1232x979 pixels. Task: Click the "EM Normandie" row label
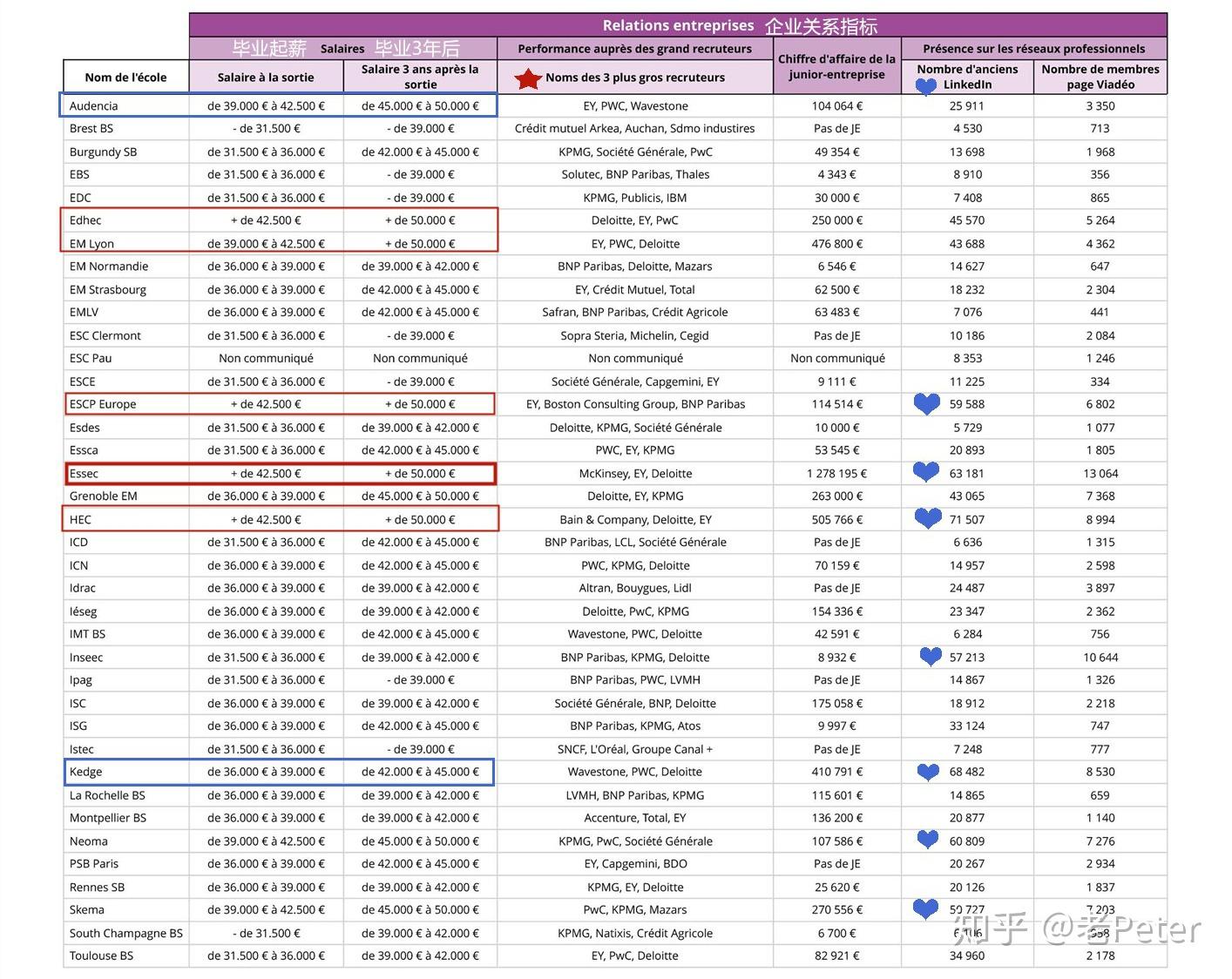tap(109, 267)
